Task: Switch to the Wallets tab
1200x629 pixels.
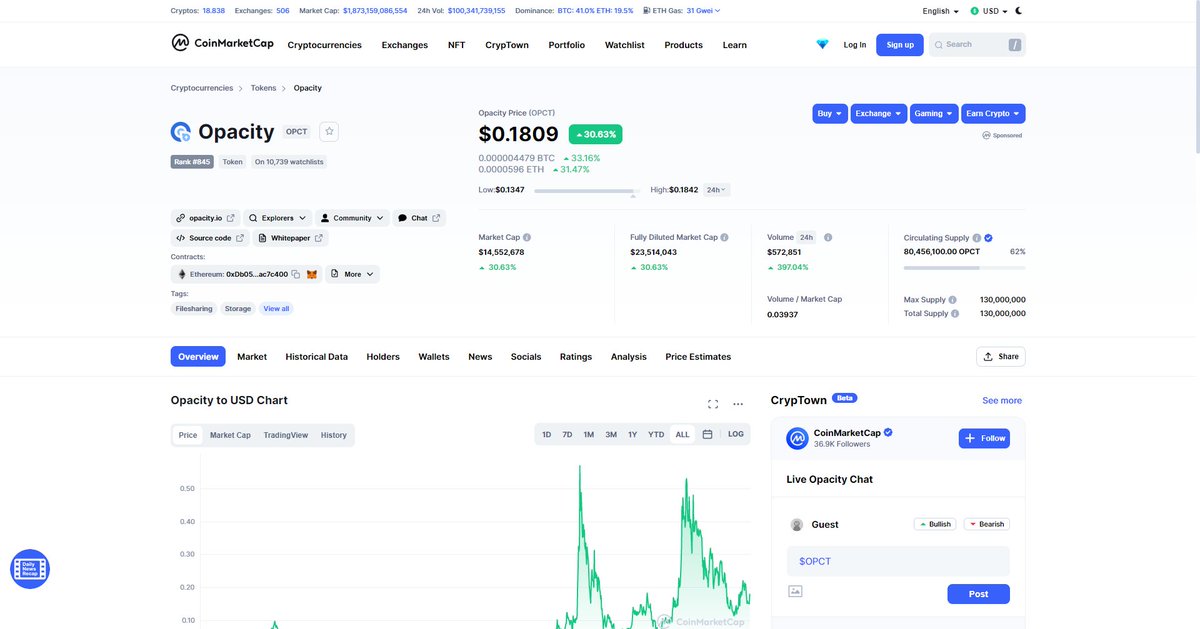Action: tap(434, 357)
